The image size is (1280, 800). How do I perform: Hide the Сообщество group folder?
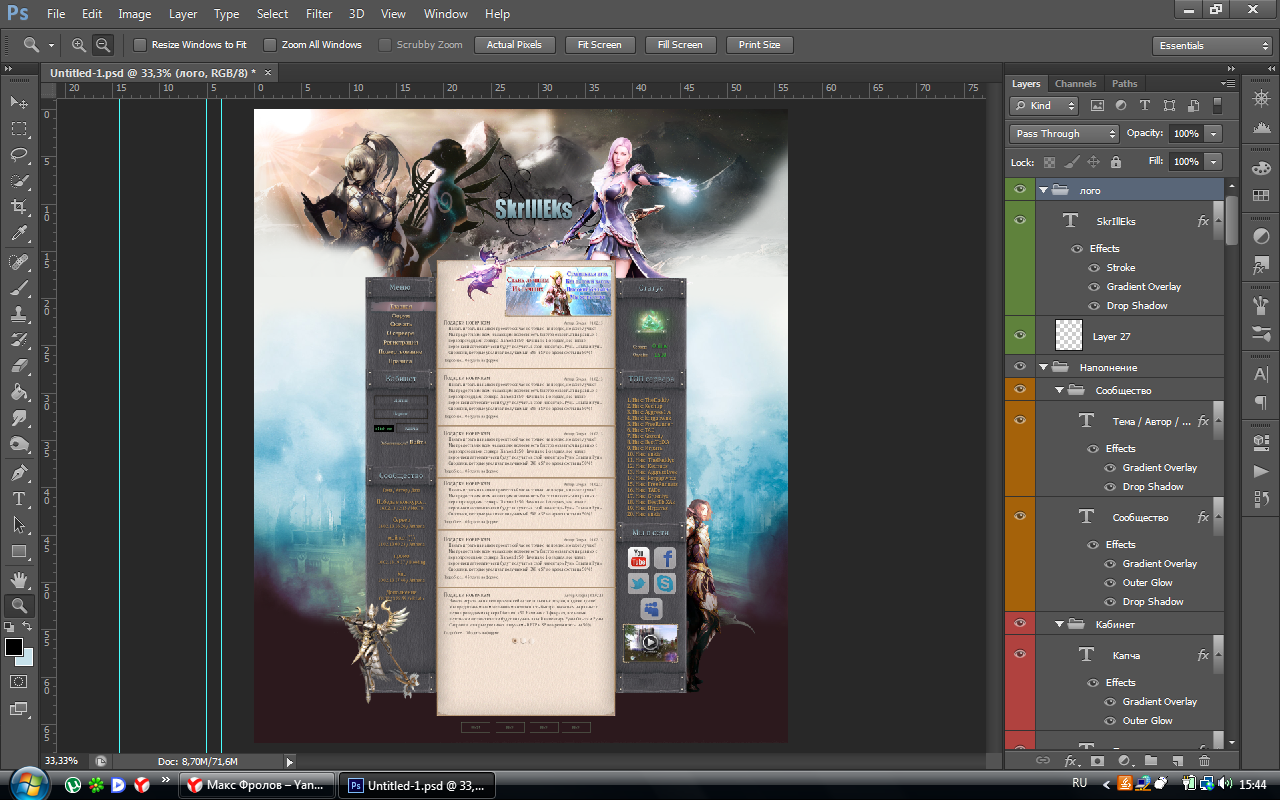[1020, 389]
